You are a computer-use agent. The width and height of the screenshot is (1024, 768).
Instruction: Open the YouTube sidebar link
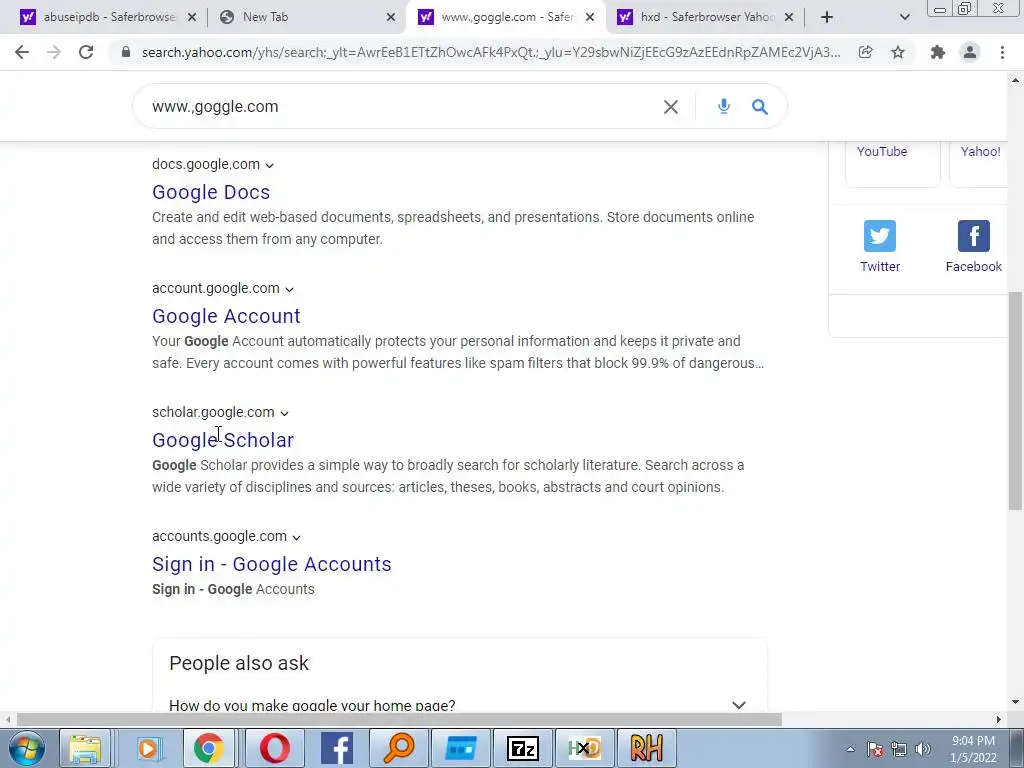point(882,152)
